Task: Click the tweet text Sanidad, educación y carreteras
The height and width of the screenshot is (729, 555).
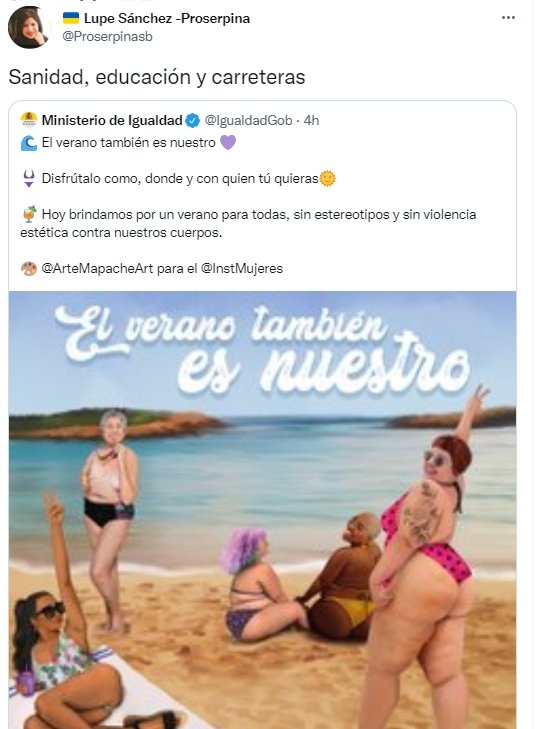Action: [x=157, y=77]
